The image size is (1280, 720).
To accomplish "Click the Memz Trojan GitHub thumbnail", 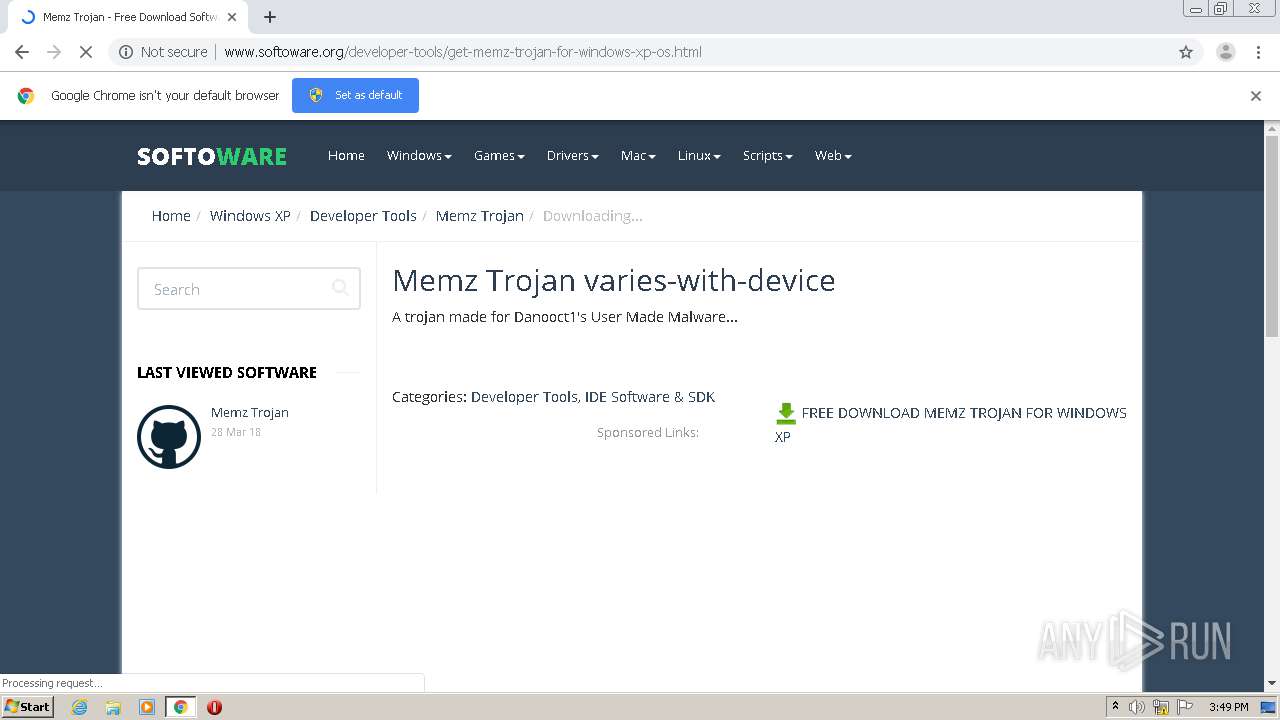I will pos(169,437).
